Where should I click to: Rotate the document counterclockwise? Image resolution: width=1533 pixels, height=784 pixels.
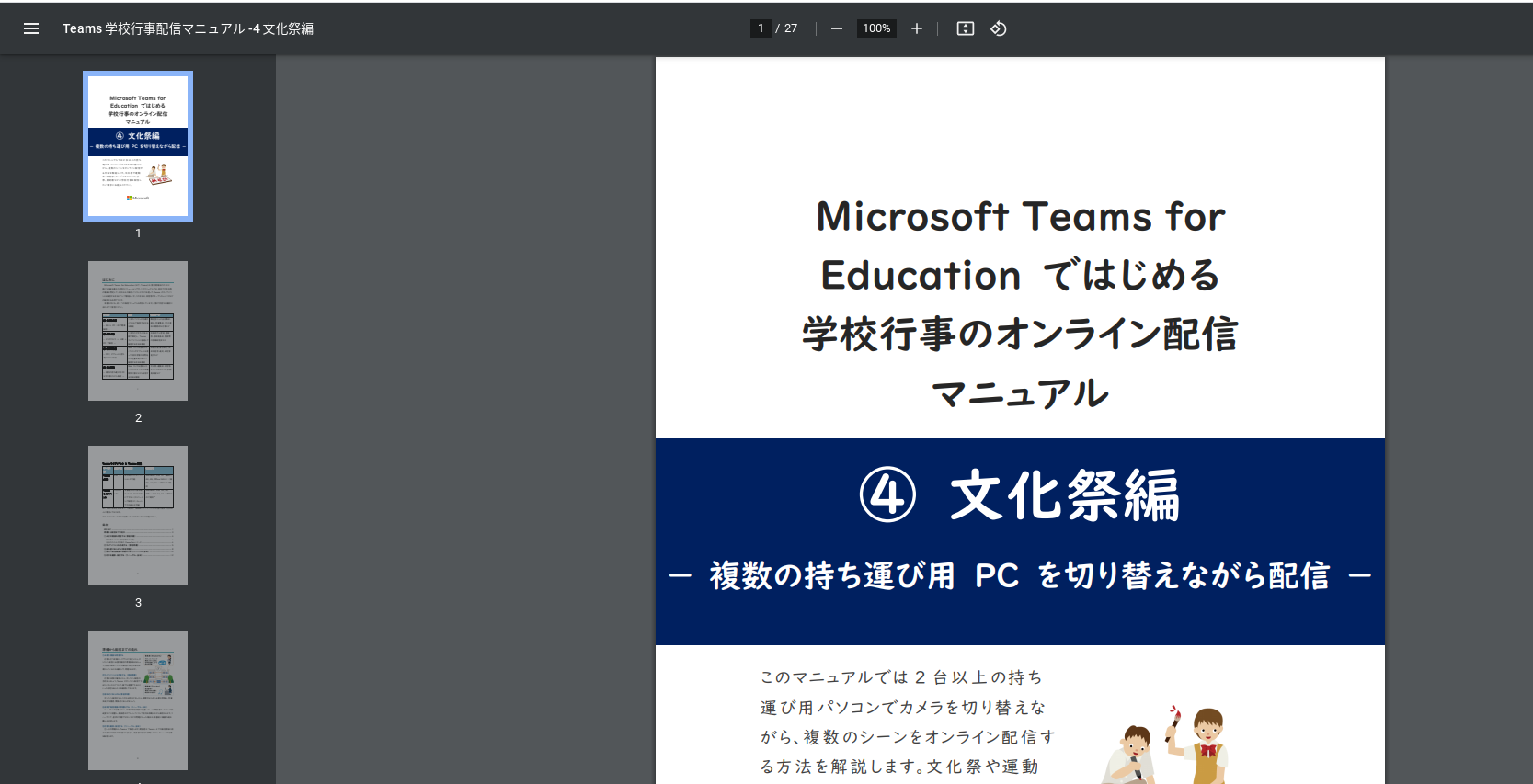click(999, 28)
